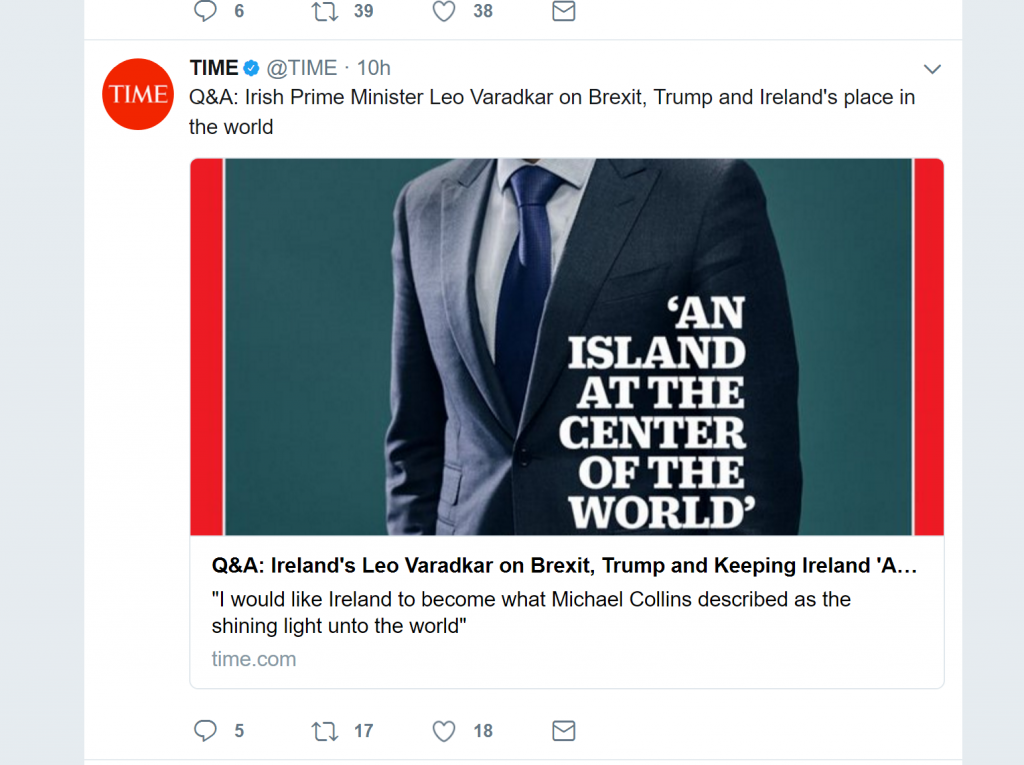1024x765 pixels.
Task: Click reply icon showing 6 replies
Action: pos(205,11)
